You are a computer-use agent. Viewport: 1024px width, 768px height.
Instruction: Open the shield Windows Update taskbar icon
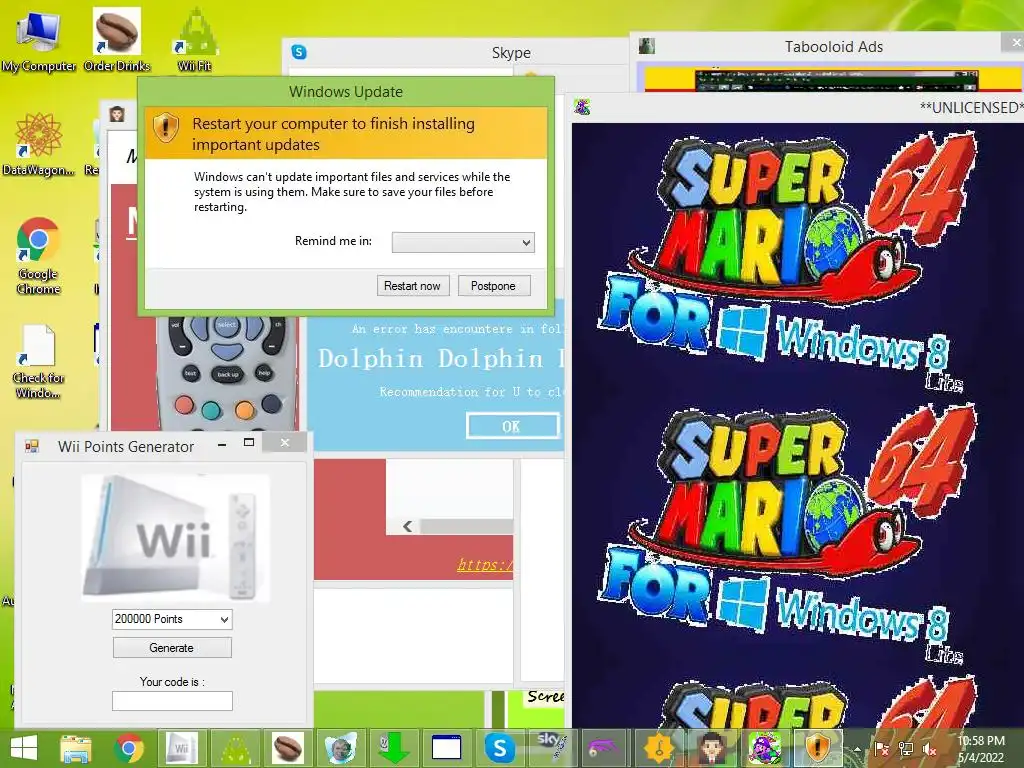(818, 748)
